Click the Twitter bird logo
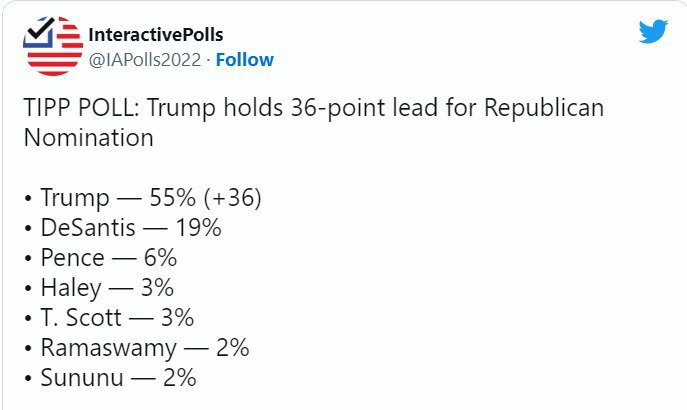 (x=652, y=31)
